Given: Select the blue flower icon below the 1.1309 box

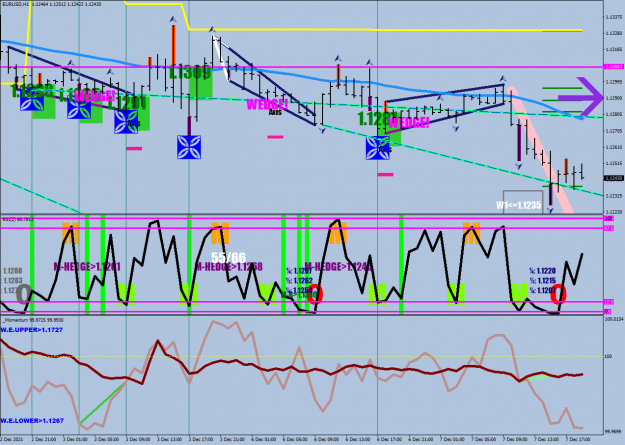Looking at the screenshot, I should (x=189, y=147).
